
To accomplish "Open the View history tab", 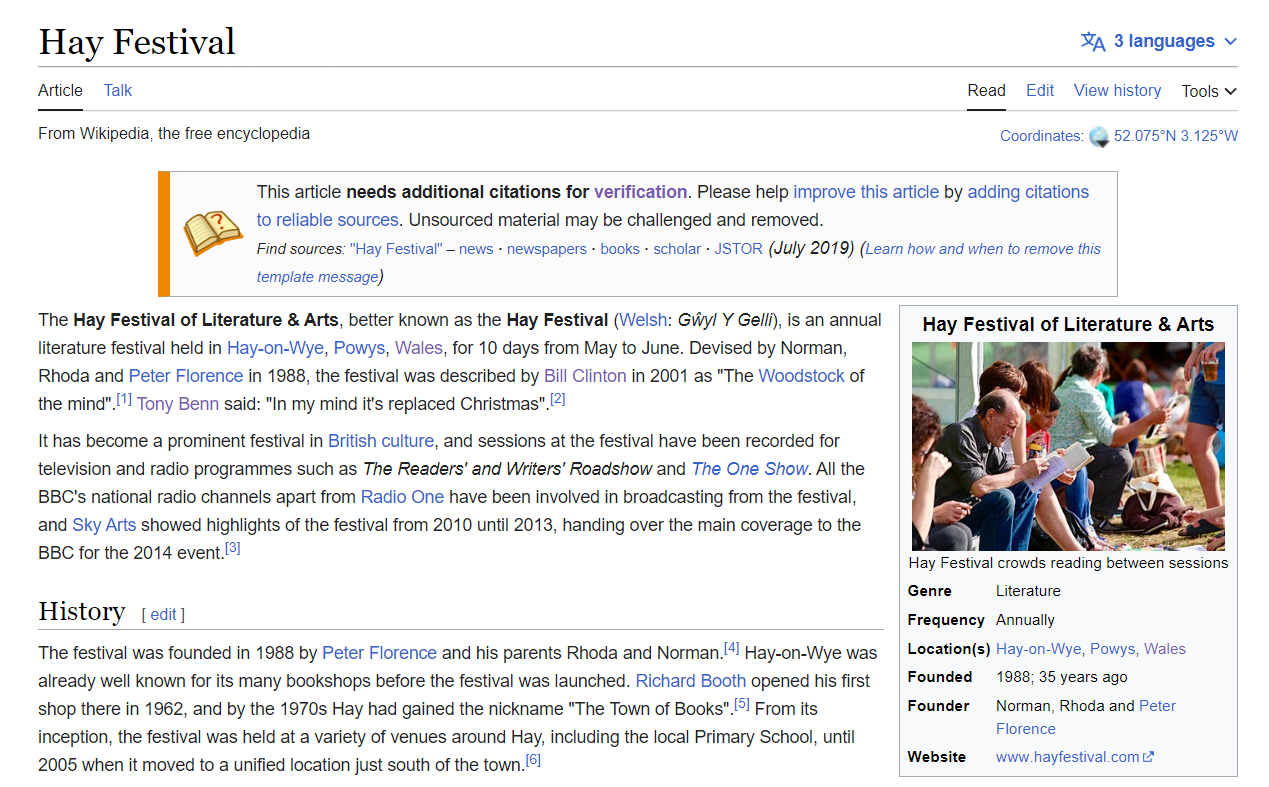I will [x=1117, y=90].
